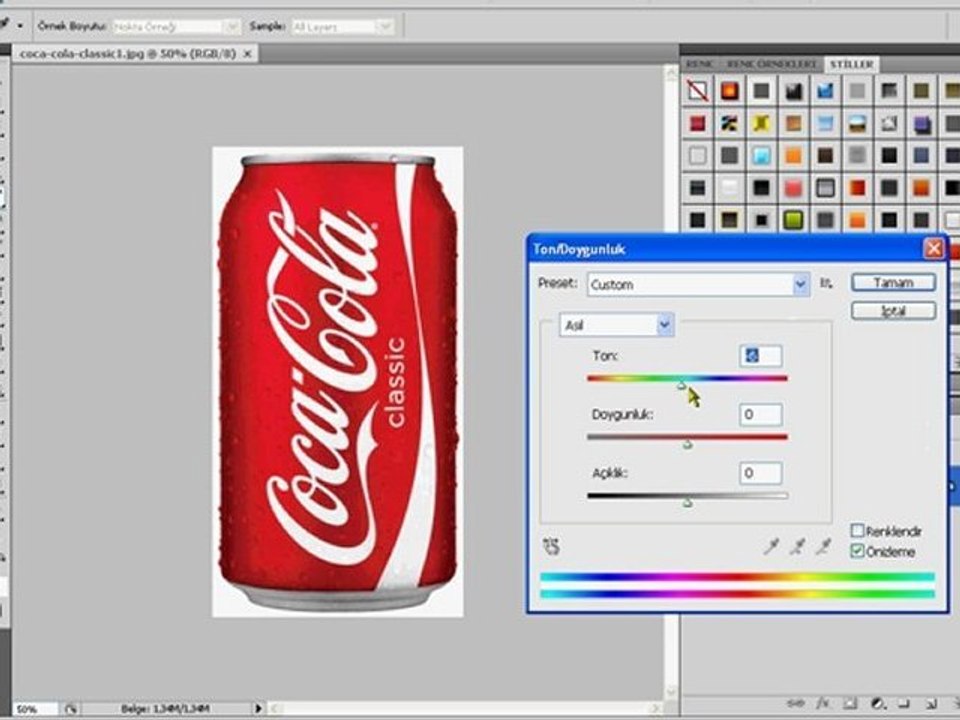
Task: Click the upper hue spectrum color bar
Action: pyautogui.click(x=737, y=577)
